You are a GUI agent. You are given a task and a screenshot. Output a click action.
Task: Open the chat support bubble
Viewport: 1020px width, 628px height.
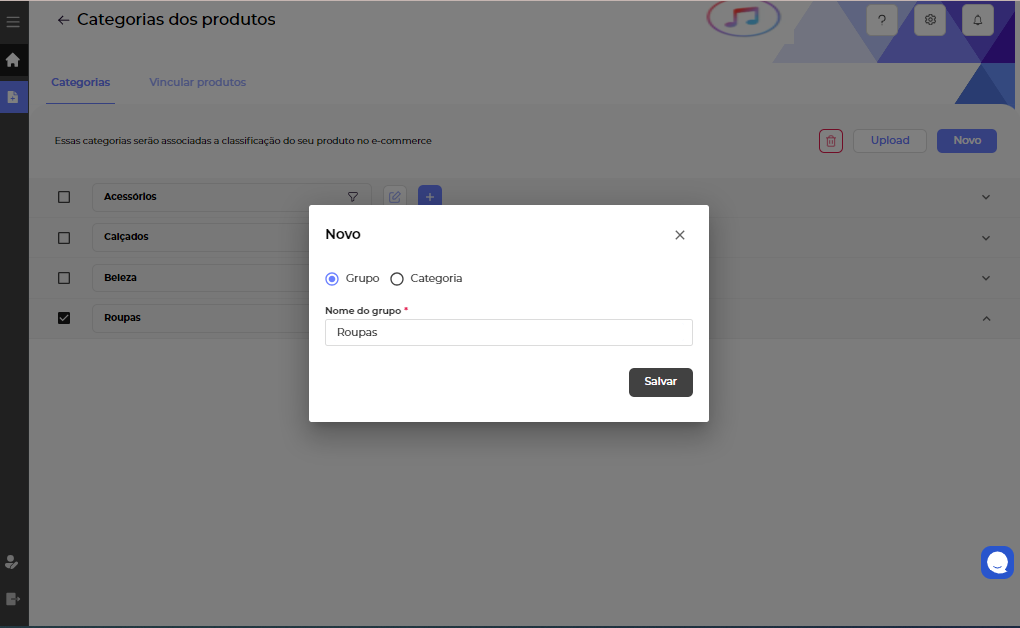pos(997,563)
